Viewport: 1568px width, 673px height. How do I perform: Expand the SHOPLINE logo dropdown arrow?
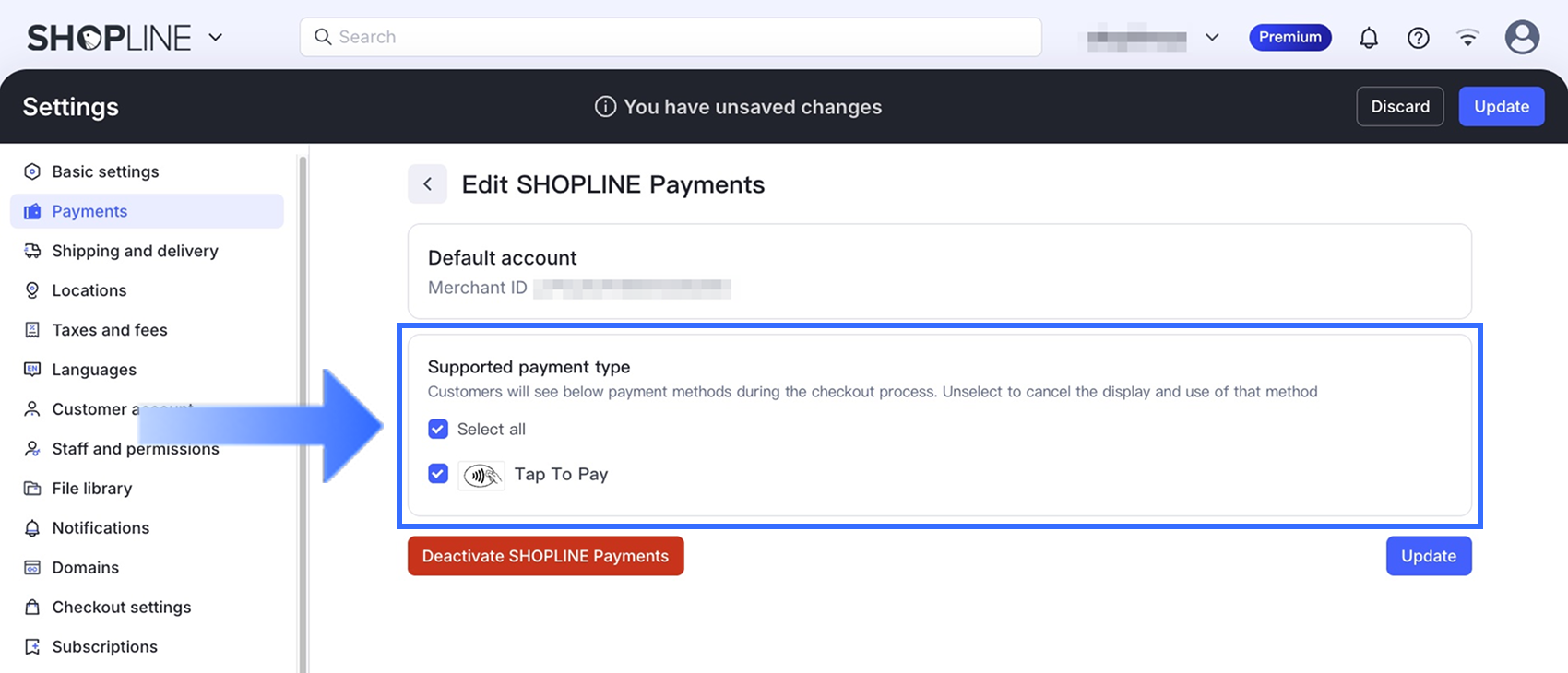pos(216,38)
